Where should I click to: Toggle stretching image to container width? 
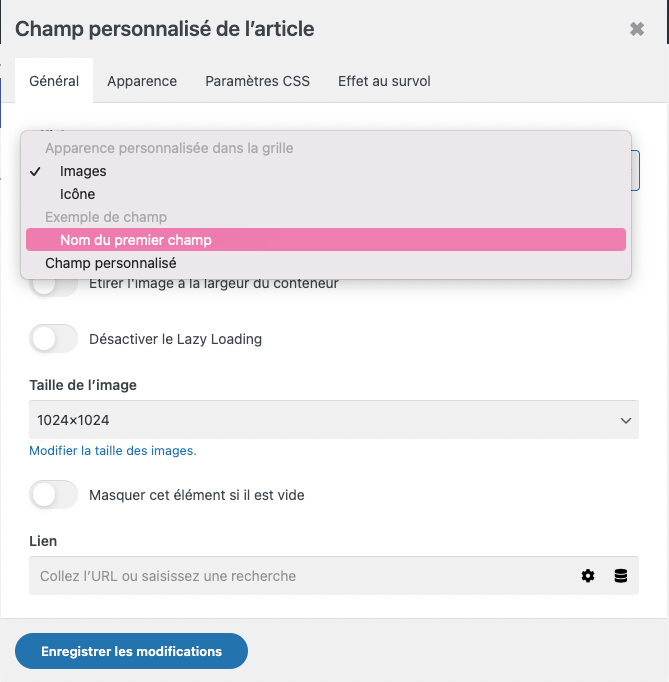click(54, 285)
